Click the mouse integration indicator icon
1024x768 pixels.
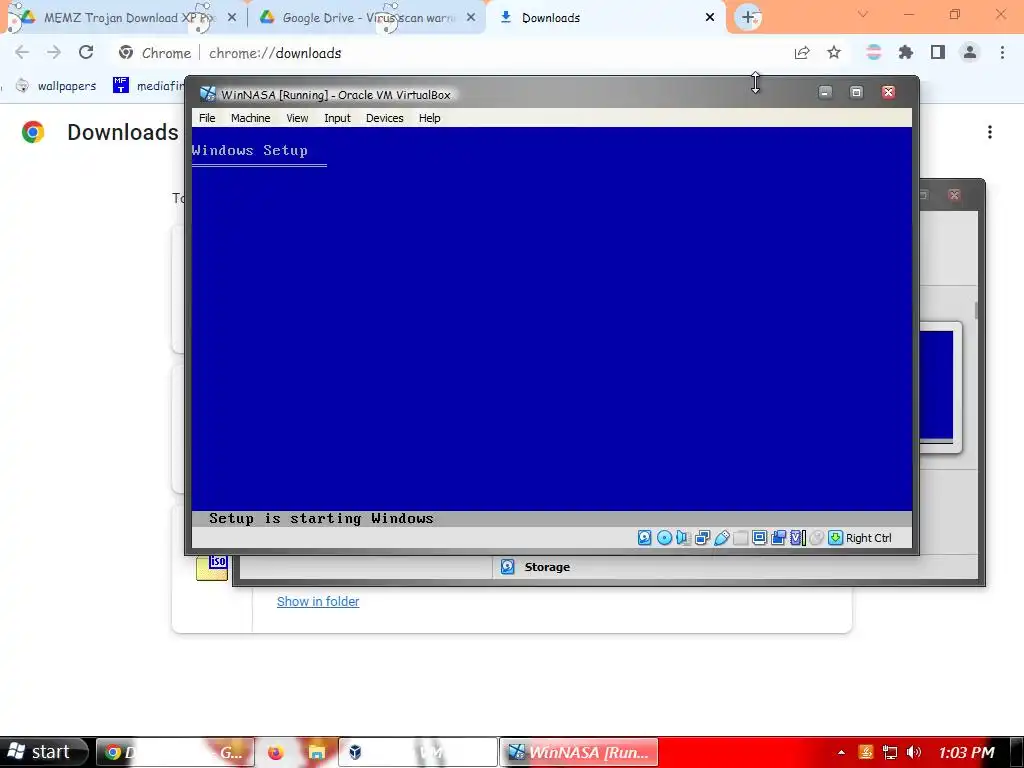click(816, 537)
